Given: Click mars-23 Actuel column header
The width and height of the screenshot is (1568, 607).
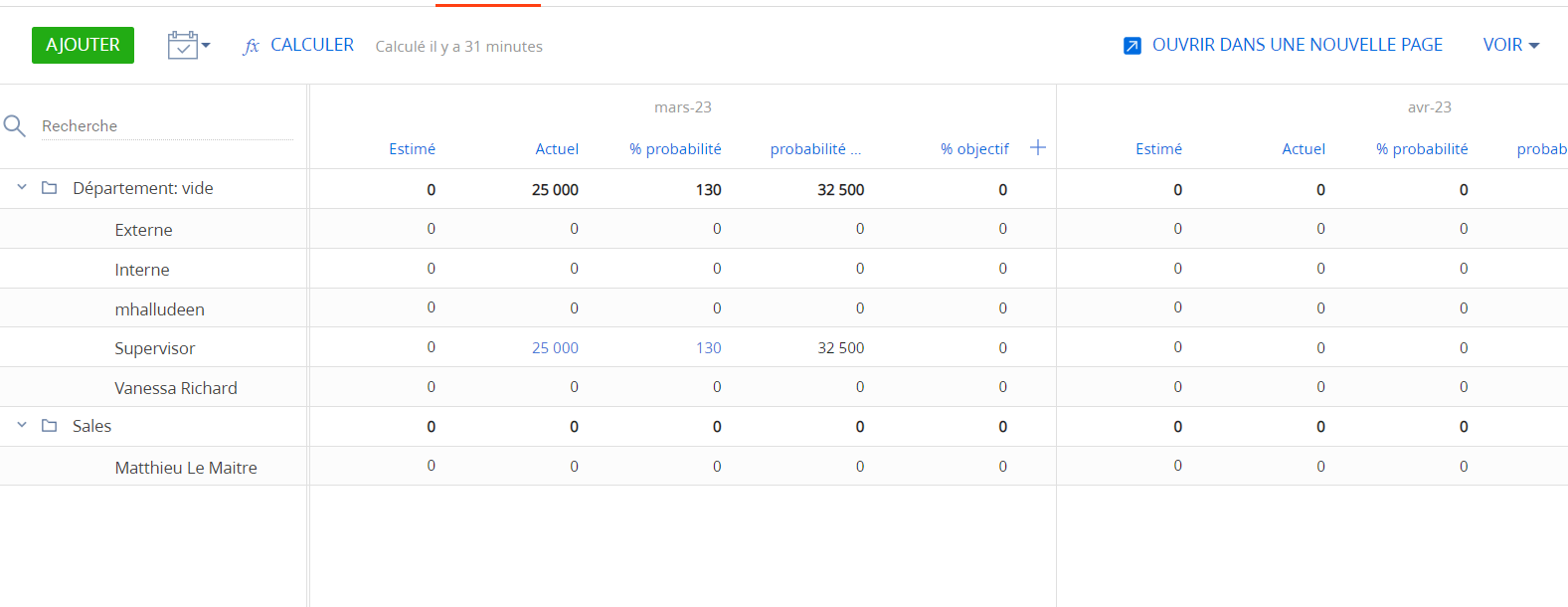Looking at the screenshot, I should pyautogui.click(x=557, y=149).
